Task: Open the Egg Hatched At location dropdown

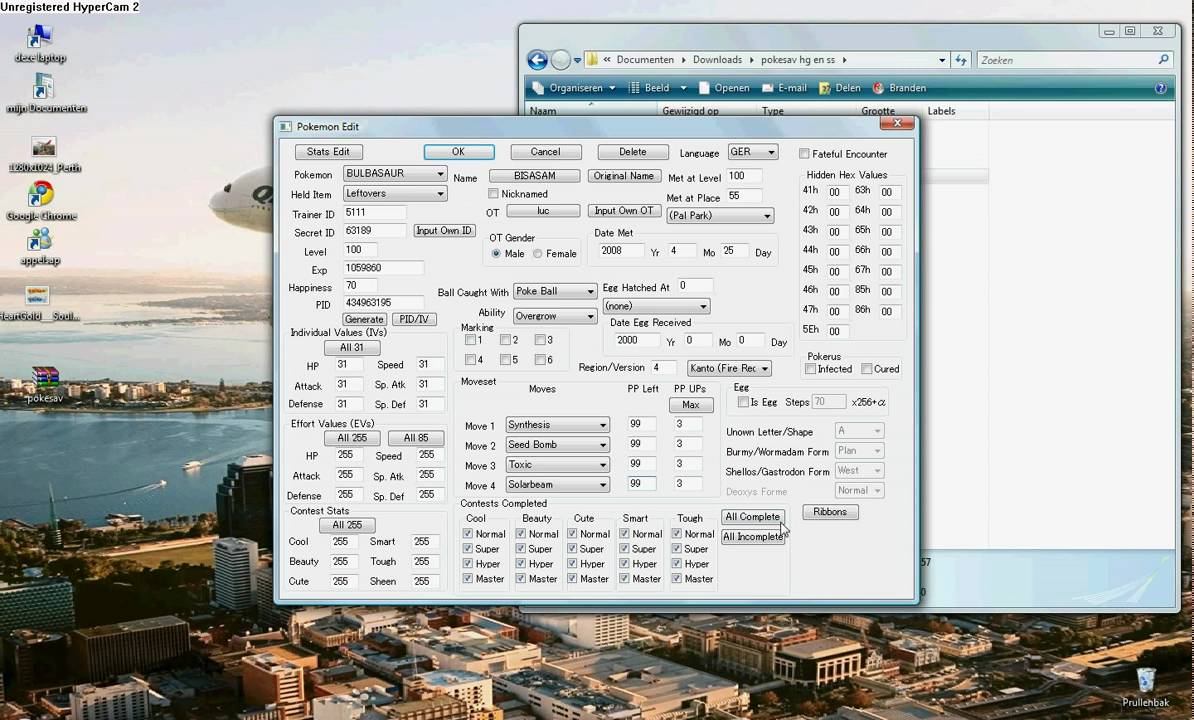Action: click(656, 305)
